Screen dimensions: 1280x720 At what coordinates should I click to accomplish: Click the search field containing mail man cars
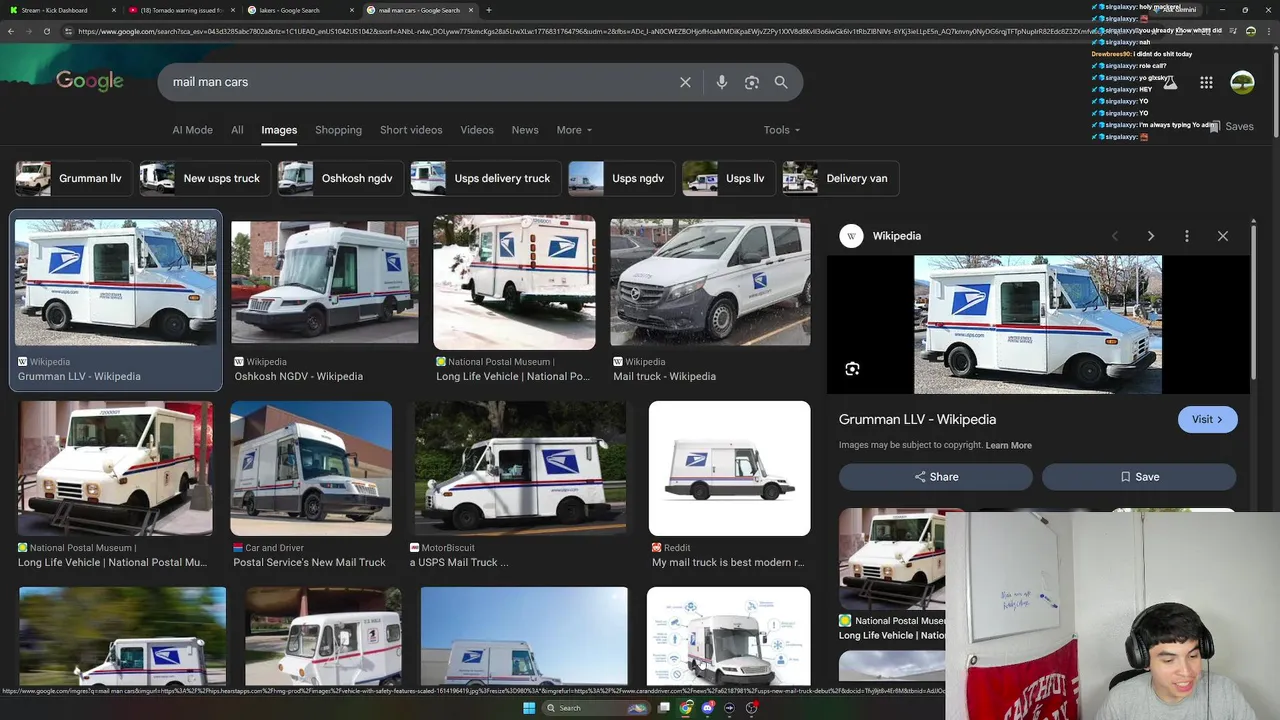pyautogui.click(x=420, y=82)
